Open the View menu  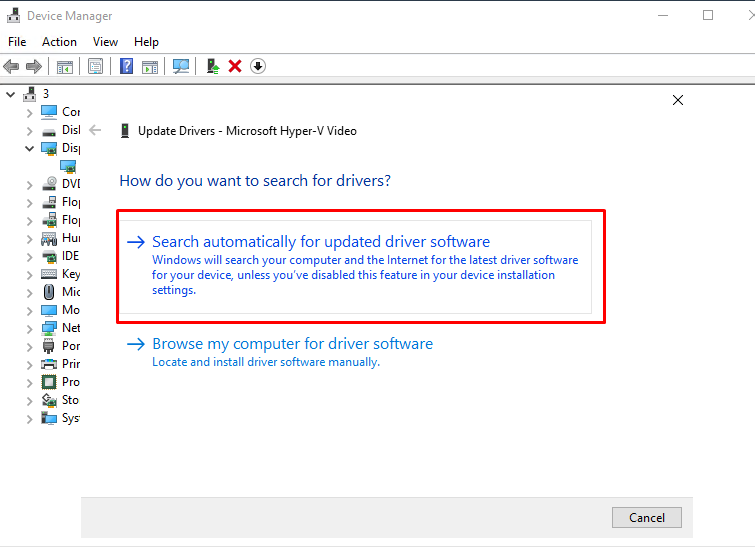[105, 42]
